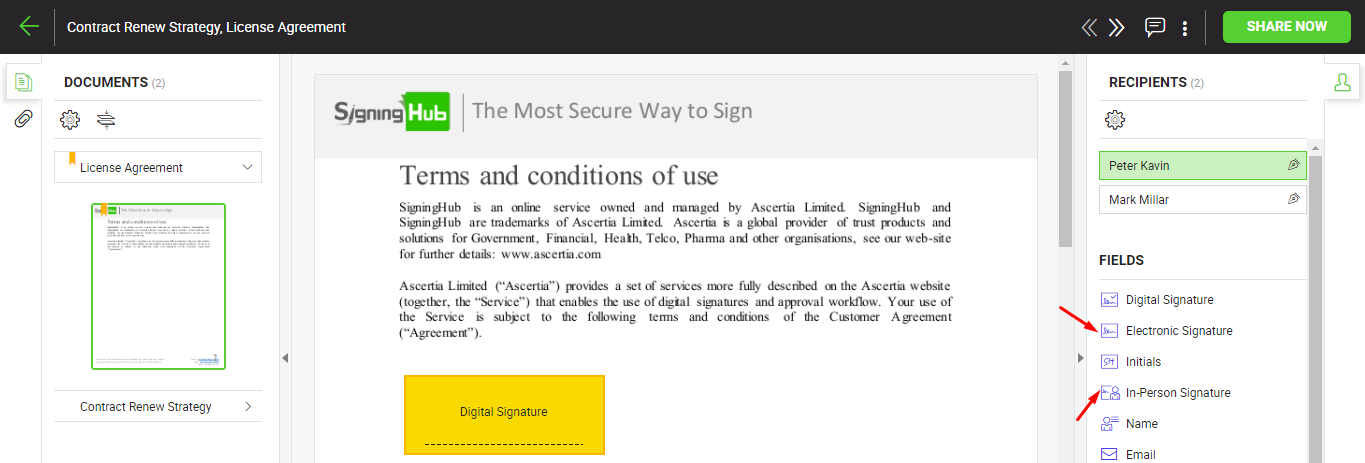The width and height of the screenshot is (1365, 463).
Task: Open the License Agreement page thumbnail
Action: [x=158, y=286]
